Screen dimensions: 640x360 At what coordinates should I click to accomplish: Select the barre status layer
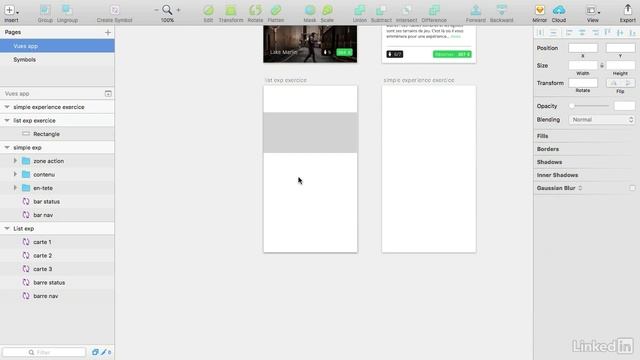pyautogui.click(x=57, y=282)
